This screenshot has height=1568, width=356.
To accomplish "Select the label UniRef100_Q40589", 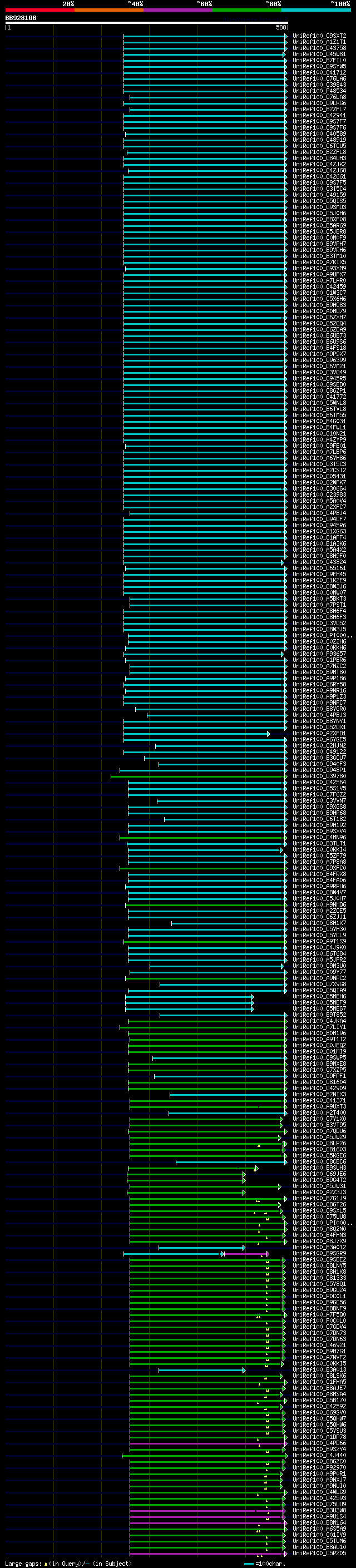I will [319, 133].
